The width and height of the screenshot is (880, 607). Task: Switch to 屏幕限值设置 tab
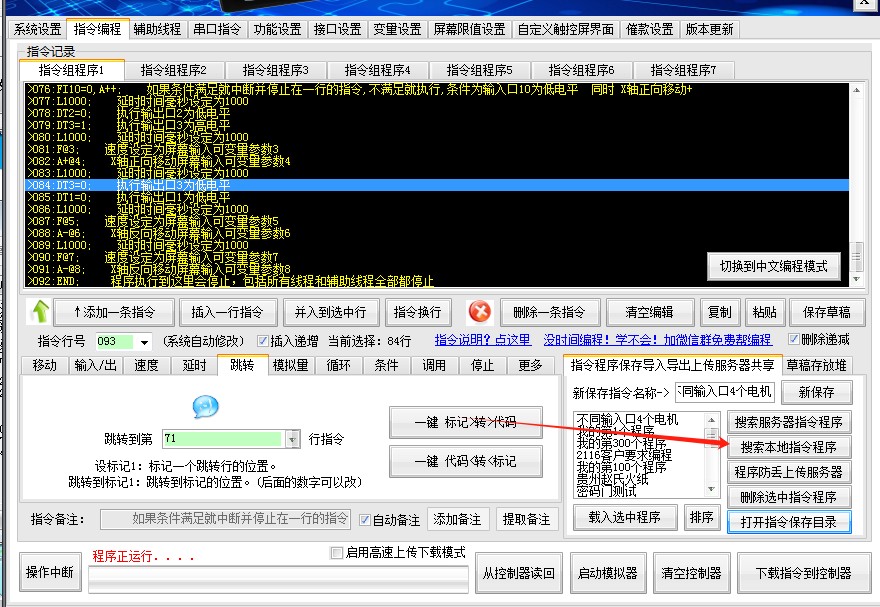pyautogui.click(x=469, y=29)
